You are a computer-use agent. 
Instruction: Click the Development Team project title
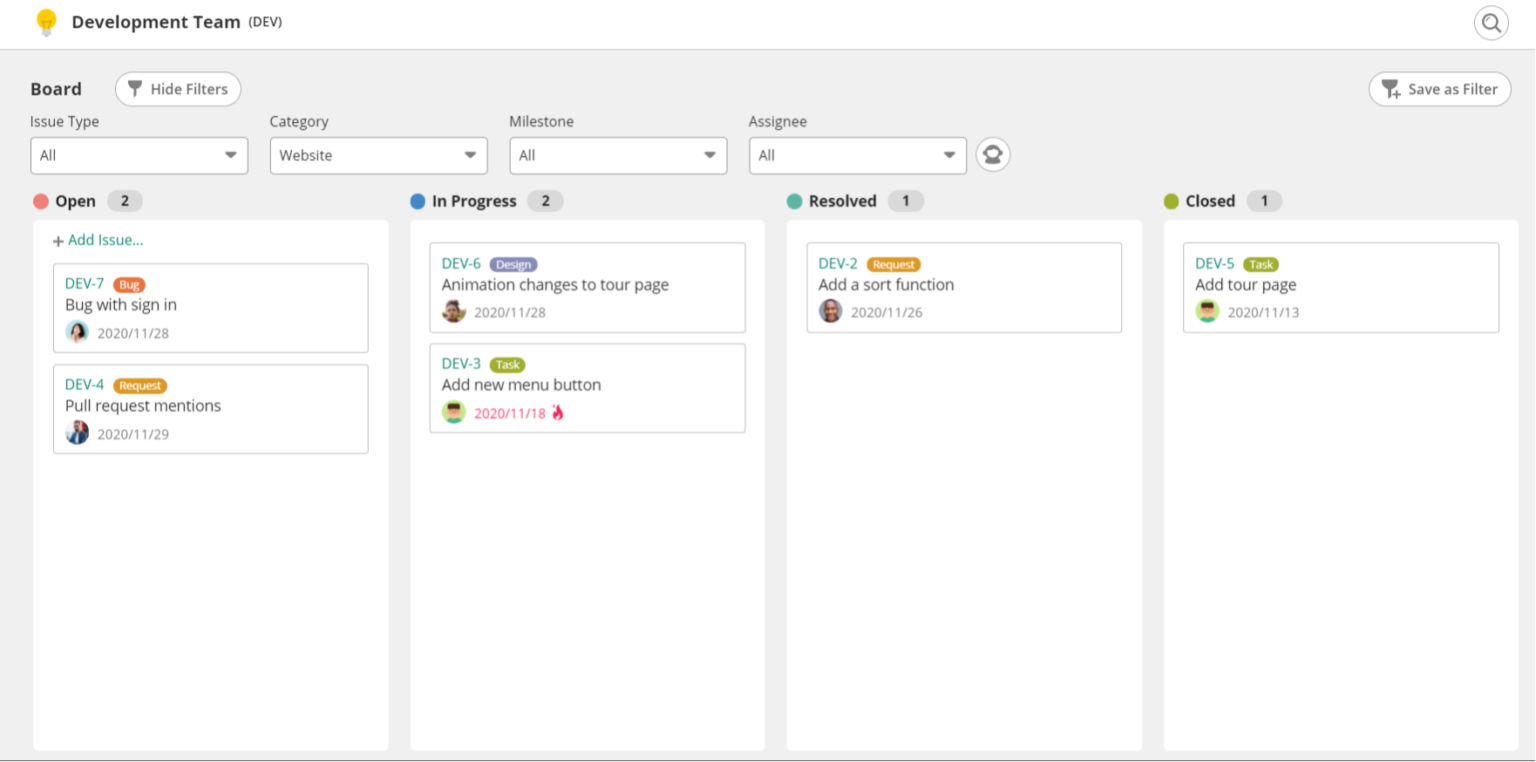pyautogui.click(x=156, y=22)
